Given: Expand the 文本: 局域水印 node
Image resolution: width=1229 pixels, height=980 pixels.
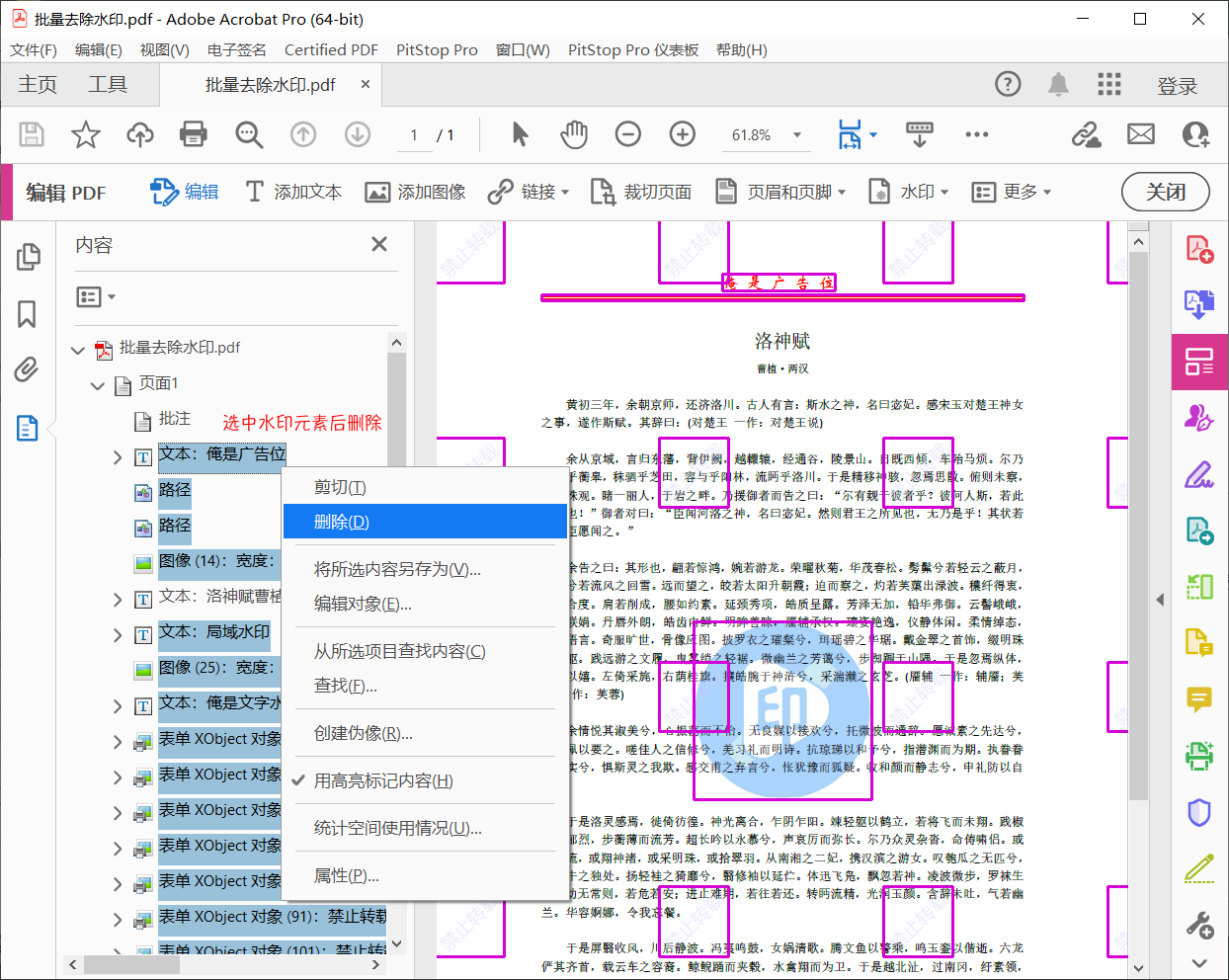Looking at the screenshot, I should tap(118, 635).
